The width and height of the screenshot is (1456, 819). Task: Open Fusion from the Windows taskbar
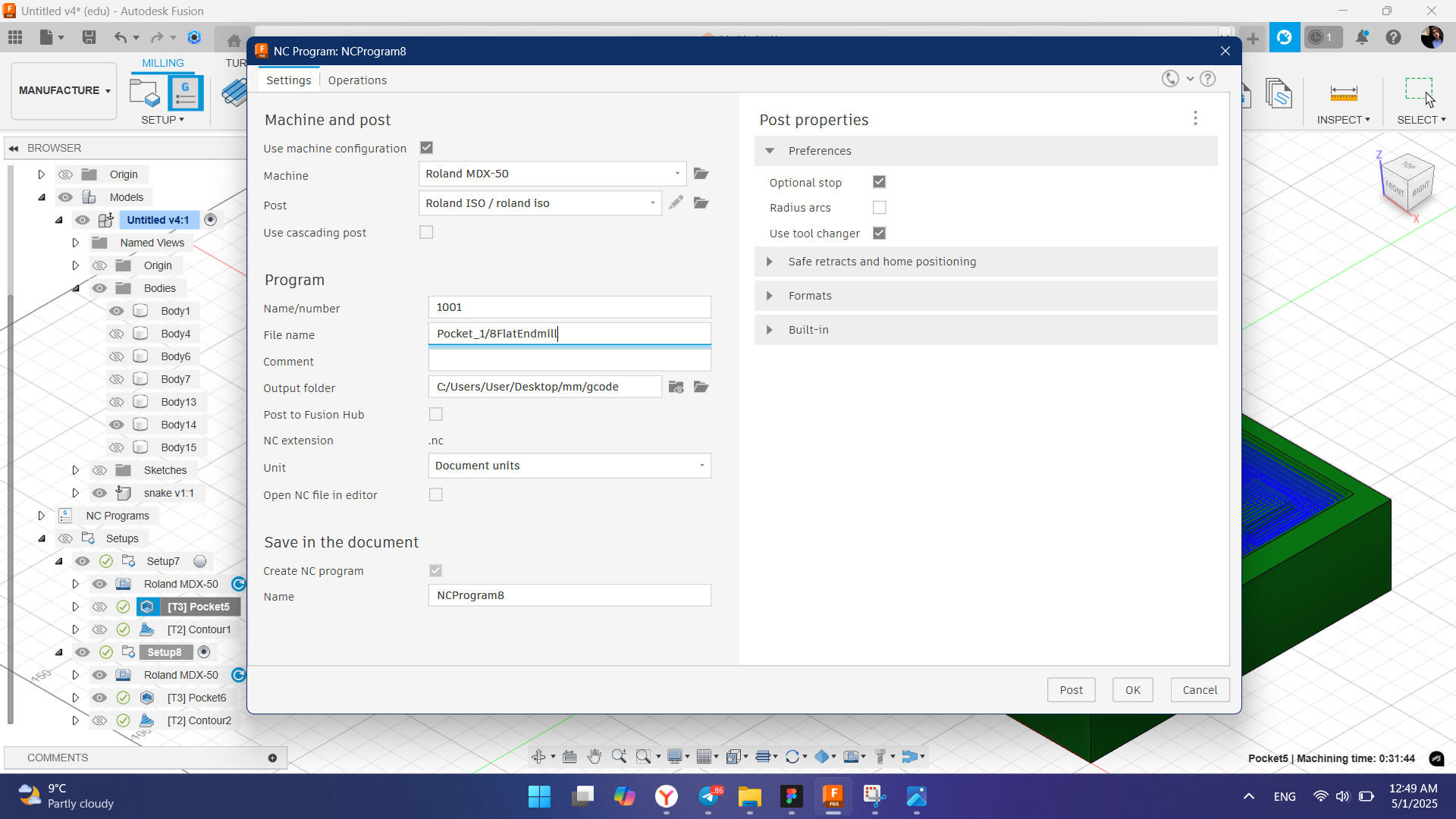click(x=833, y=796)
